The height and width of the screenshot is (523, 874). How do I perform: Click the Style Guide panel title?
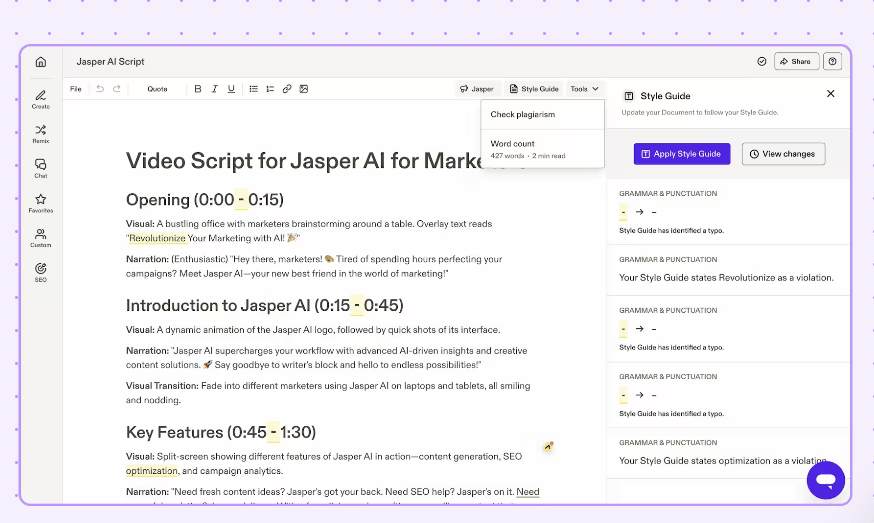click(665, 96)
